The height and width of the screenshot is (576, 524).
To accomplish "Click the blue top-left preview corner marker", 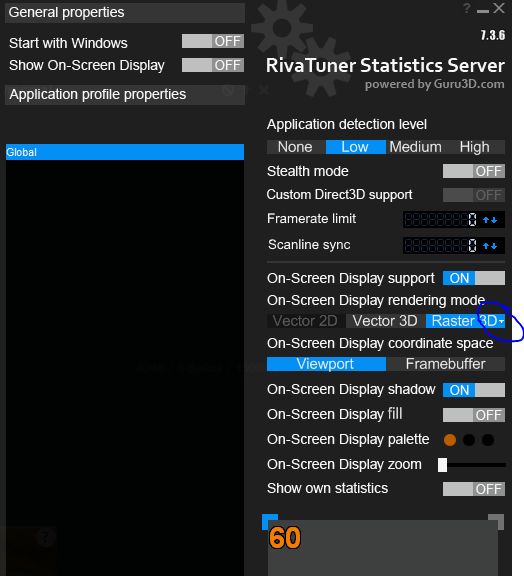I will tap(270, 521).
